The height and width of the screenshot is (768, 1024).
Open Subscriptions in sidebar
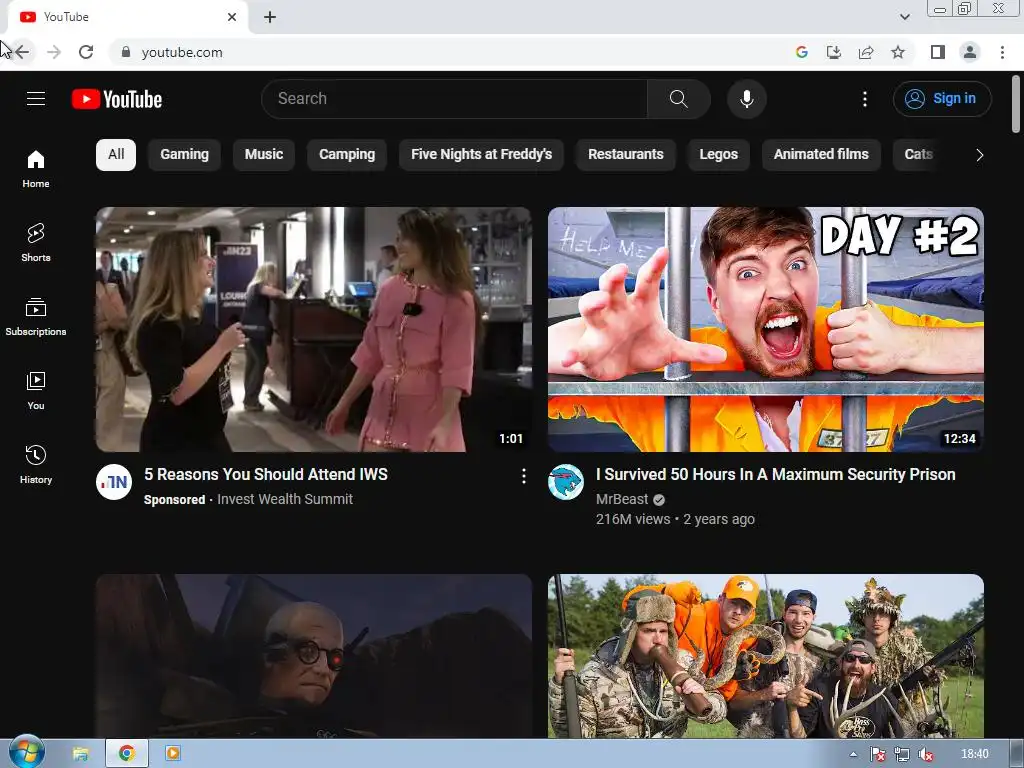coord(36,316)
